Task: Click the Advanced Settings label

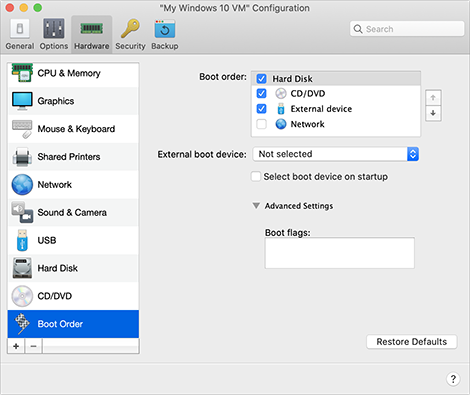Action: point(299,206)
